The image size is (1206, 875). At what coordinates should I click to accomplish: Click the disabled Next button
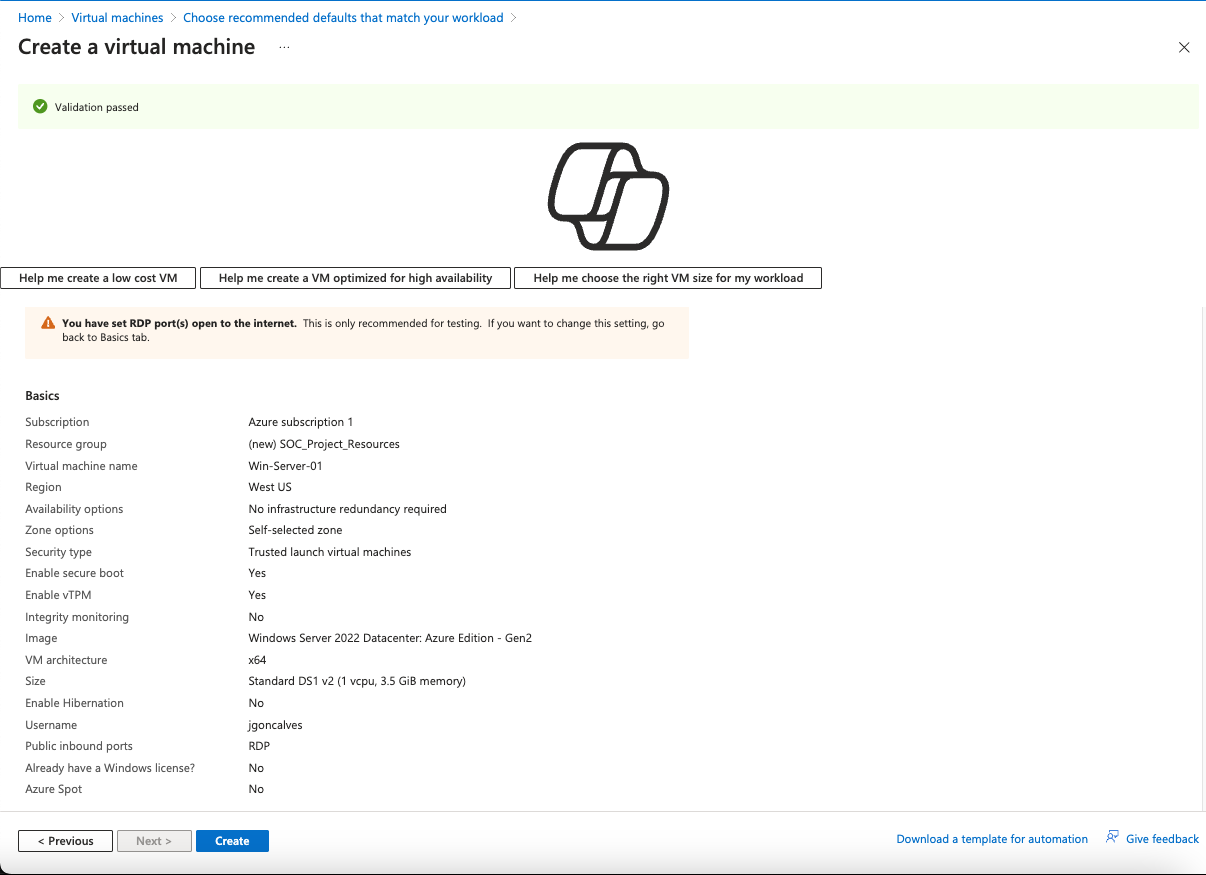pos(154,841)
